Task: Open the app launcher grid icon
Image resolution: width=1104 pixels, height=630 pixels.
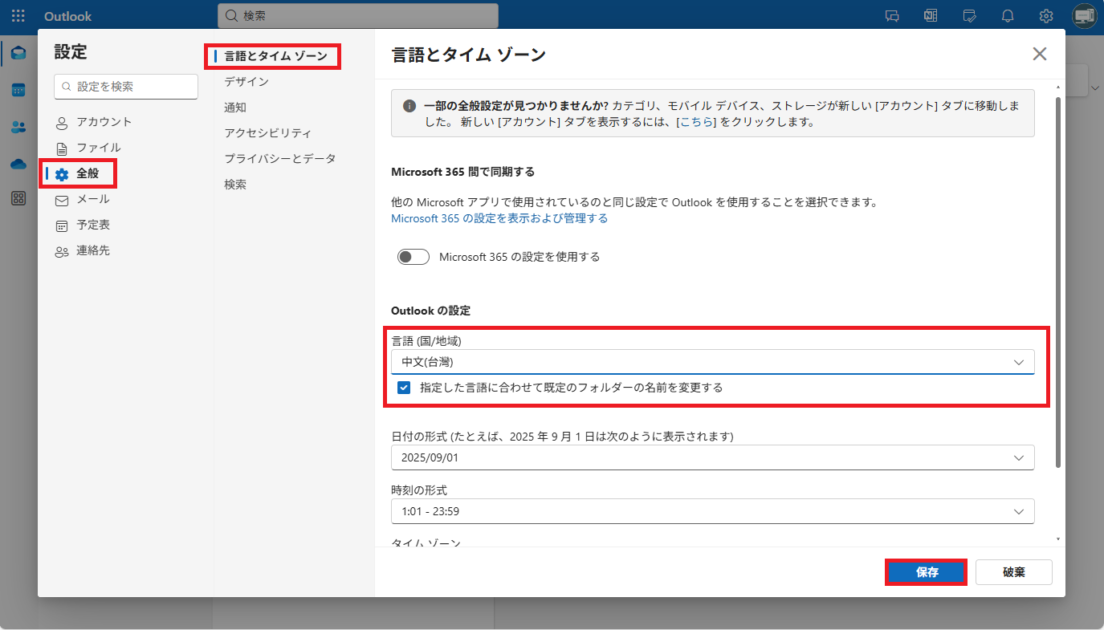Action: (18, 15)
